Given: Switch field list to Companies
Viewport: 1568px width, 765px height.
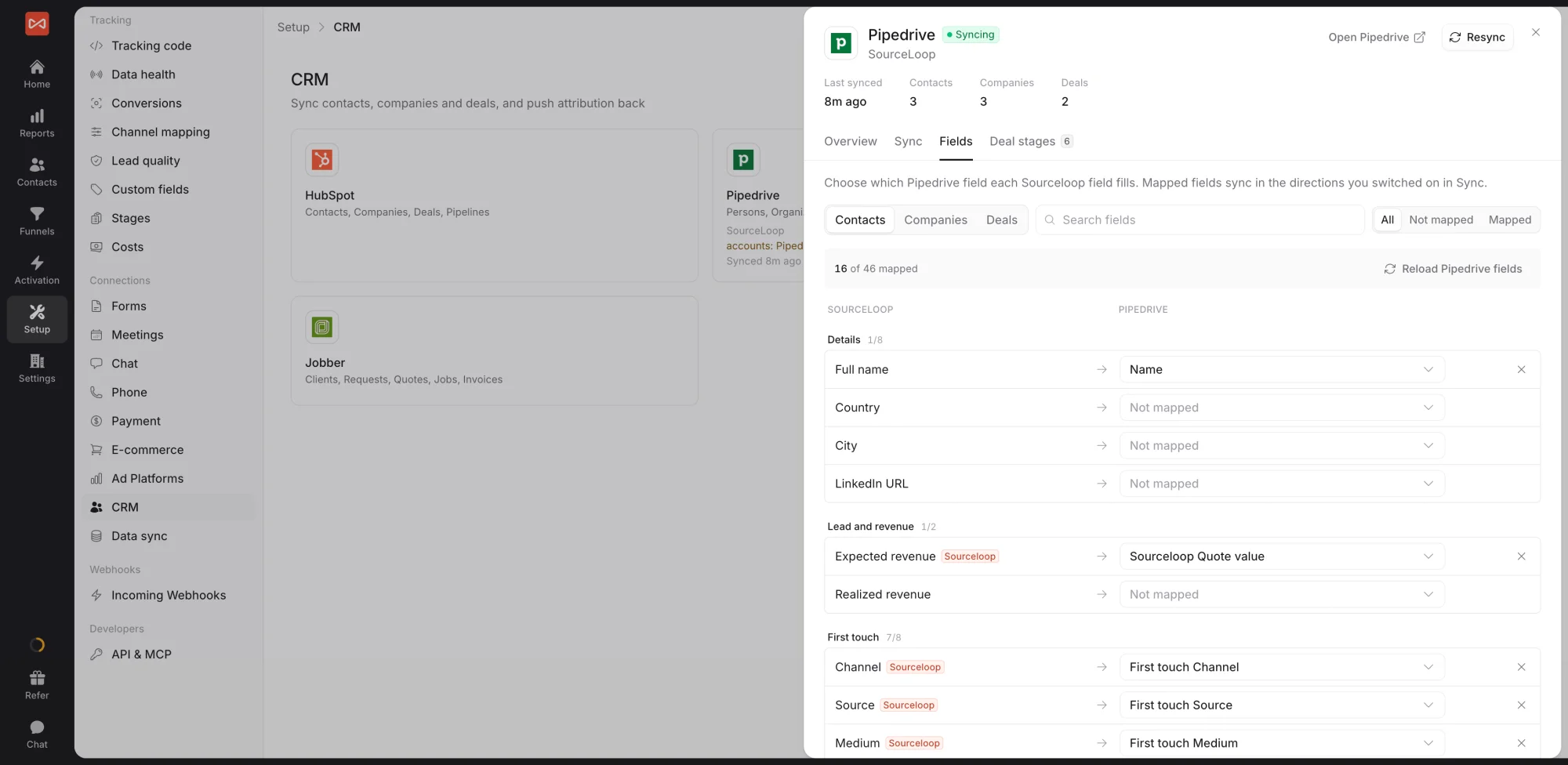Looking at the screenshot, I should tap(935, 220).
